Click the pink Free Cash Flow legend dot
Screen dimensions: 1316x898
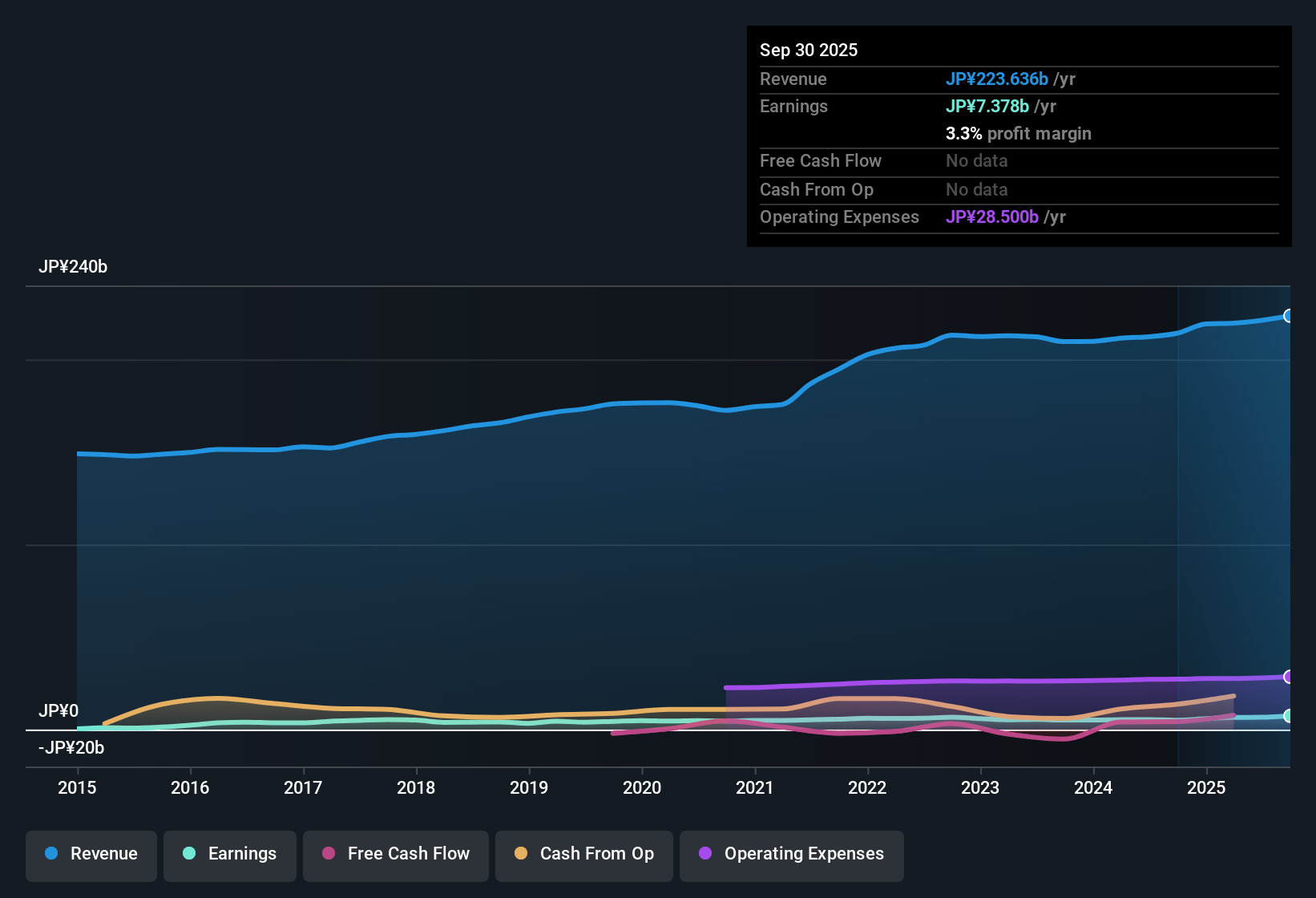(x=328, y=854)
